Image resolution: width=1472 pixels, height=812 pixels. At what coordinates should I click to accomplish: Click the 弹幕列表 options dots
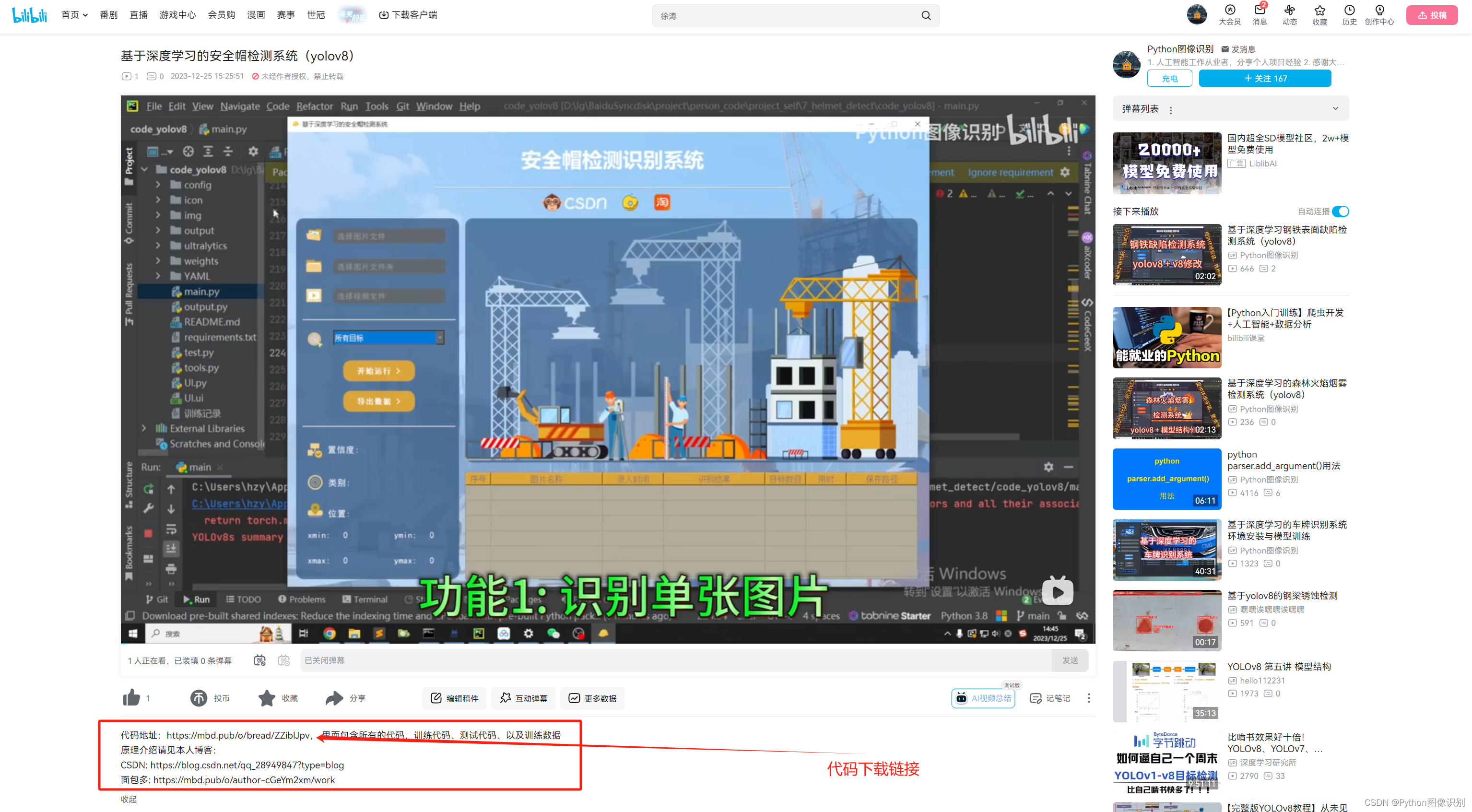click(x=1171, y=110)
